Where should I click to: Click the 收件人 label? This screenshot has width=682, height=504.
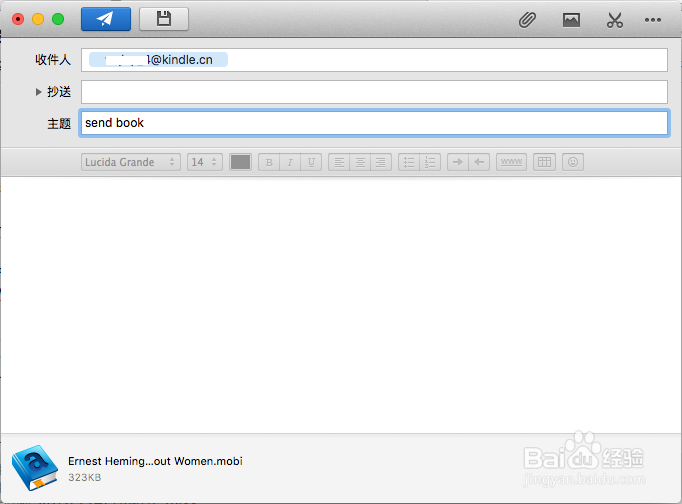[x=53, y=60]
